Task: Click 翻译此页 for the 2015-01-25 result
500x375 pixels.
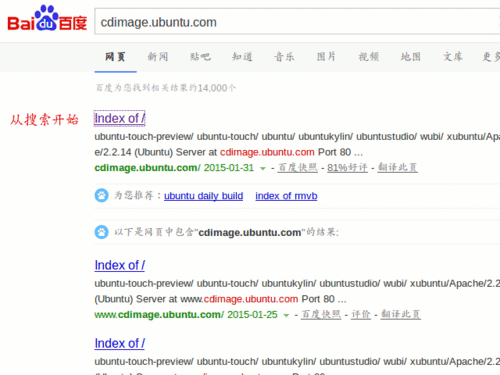Action: tap(401, 314)
